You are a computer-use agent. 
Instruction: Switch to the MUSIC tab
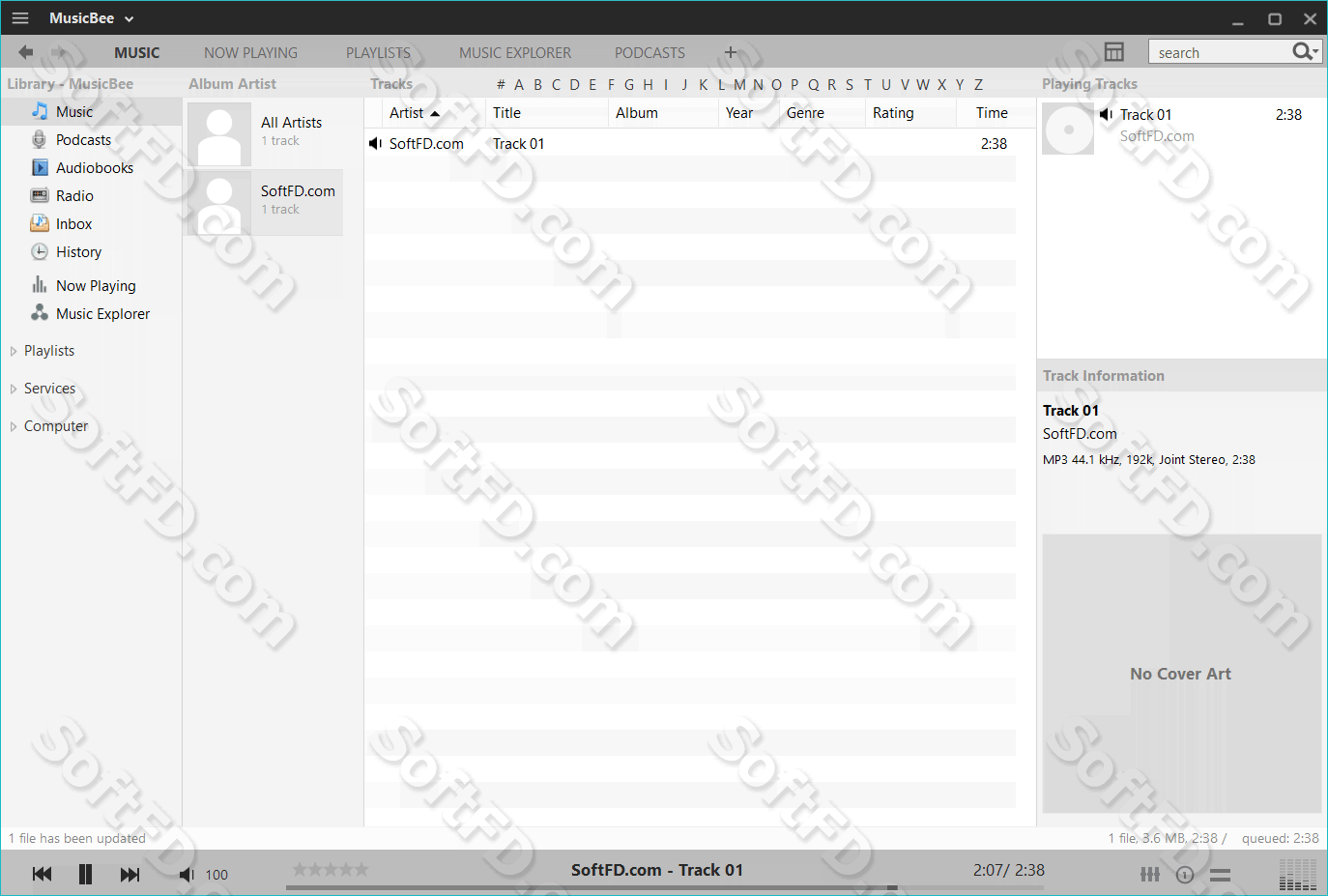137,53
